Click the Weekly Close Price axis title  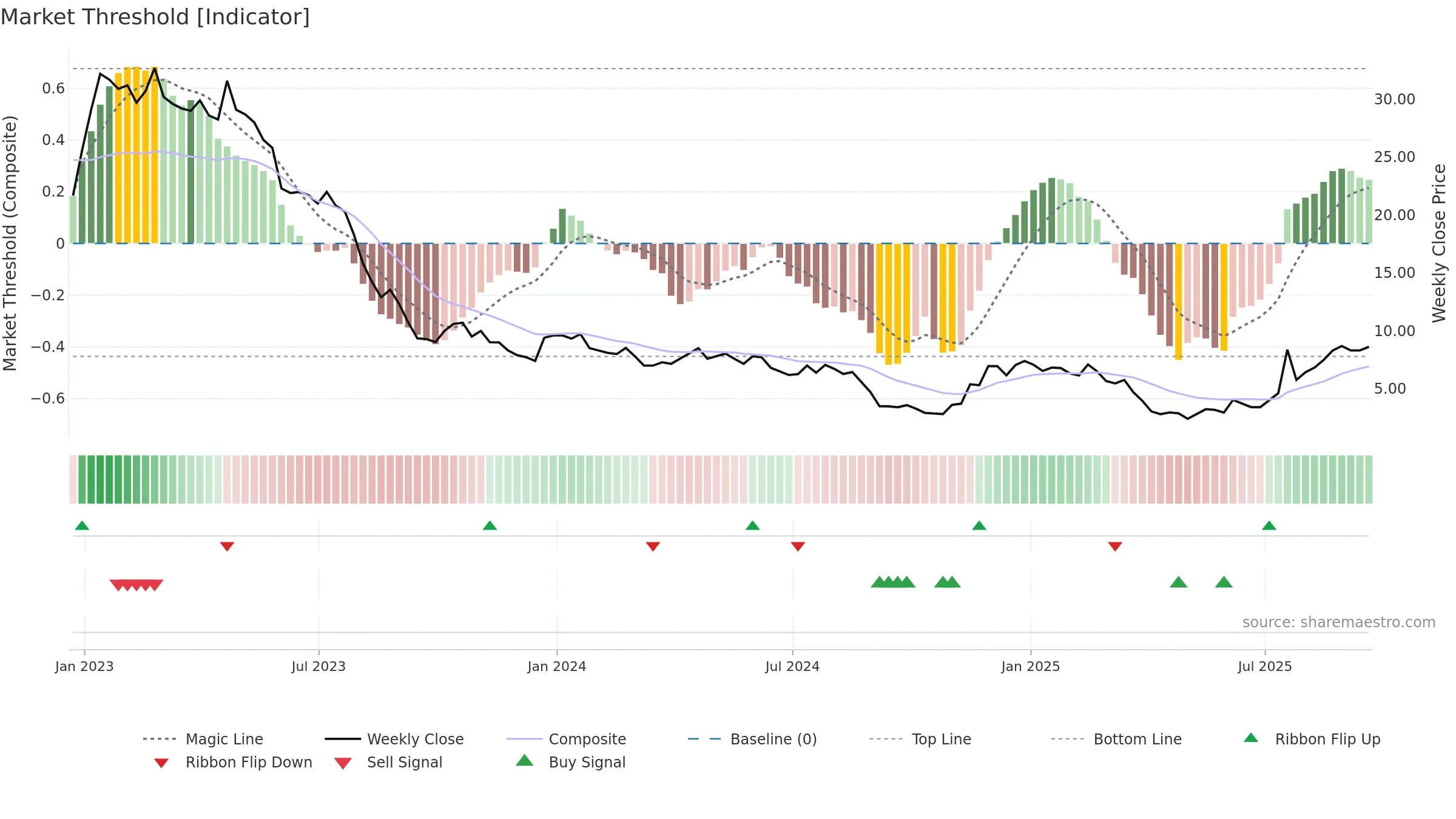tap(1439, 243)
